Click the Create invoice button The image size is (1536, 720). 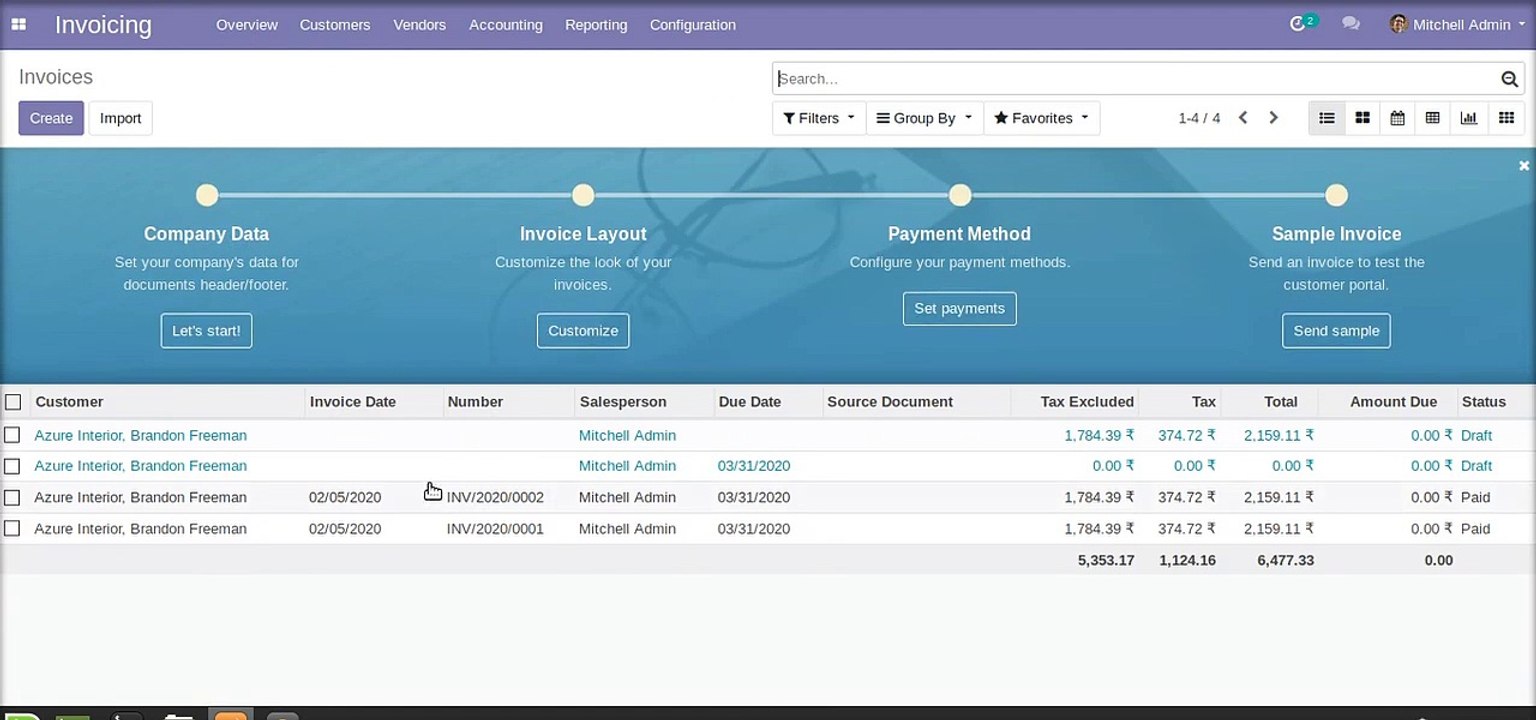[51, 118]
